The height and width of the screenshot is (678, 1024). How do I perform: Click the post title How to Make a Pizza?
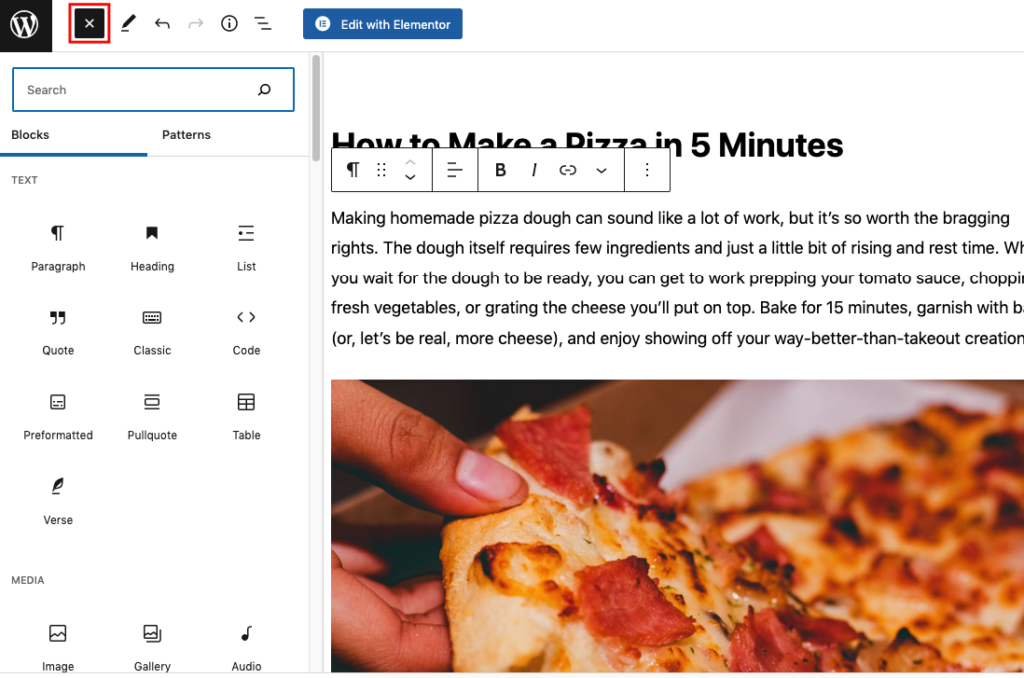(586, 144)
